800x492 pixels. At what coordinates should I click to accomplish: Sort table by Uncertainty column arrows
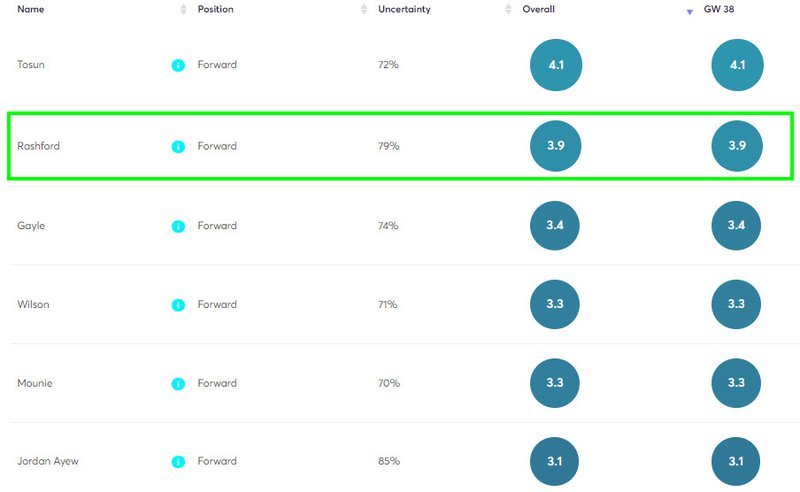[x=508, y=9]
